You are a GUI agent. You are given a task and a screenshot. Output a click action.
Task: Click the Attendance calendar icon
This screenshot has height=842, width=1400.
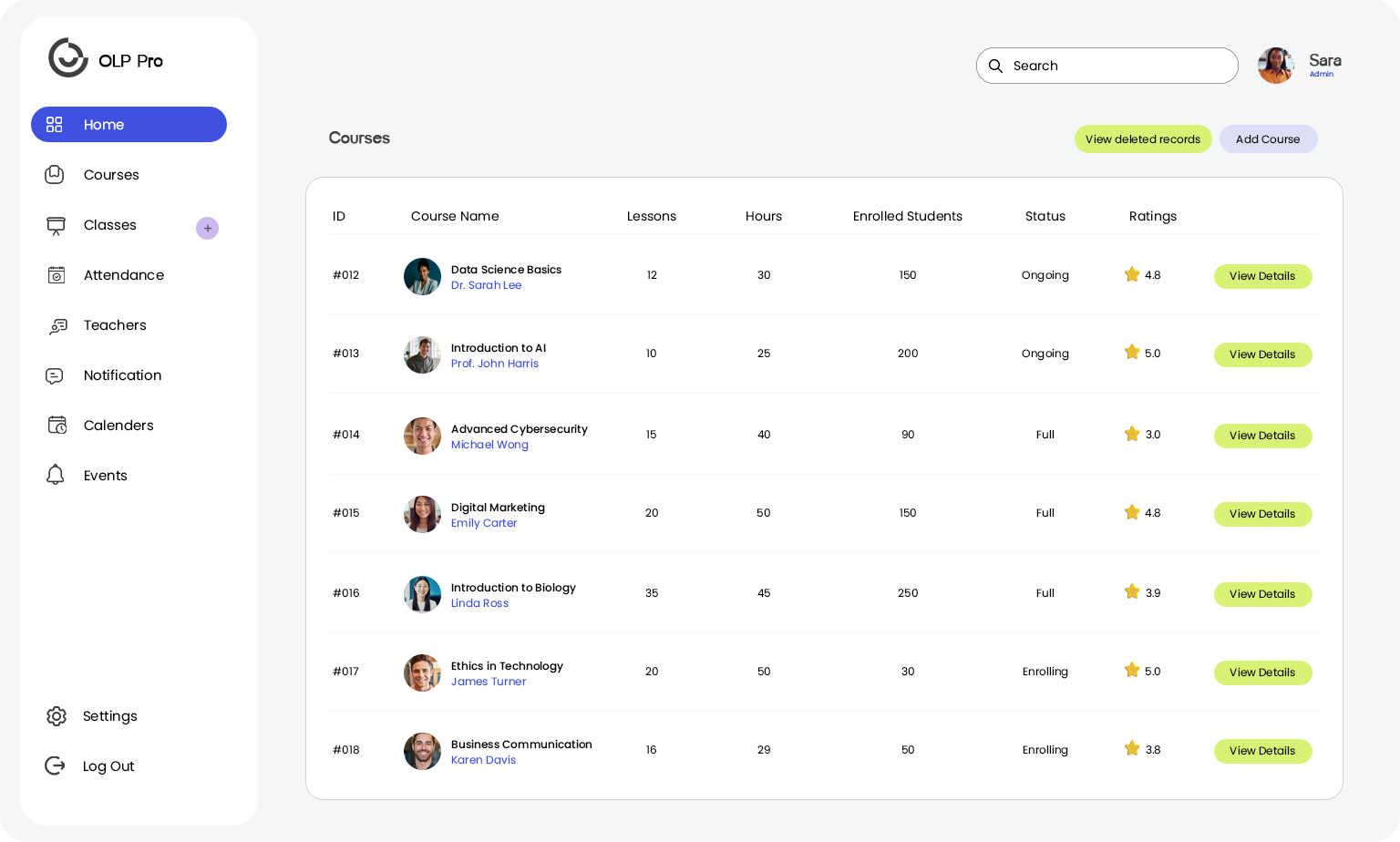click(56, 275)
